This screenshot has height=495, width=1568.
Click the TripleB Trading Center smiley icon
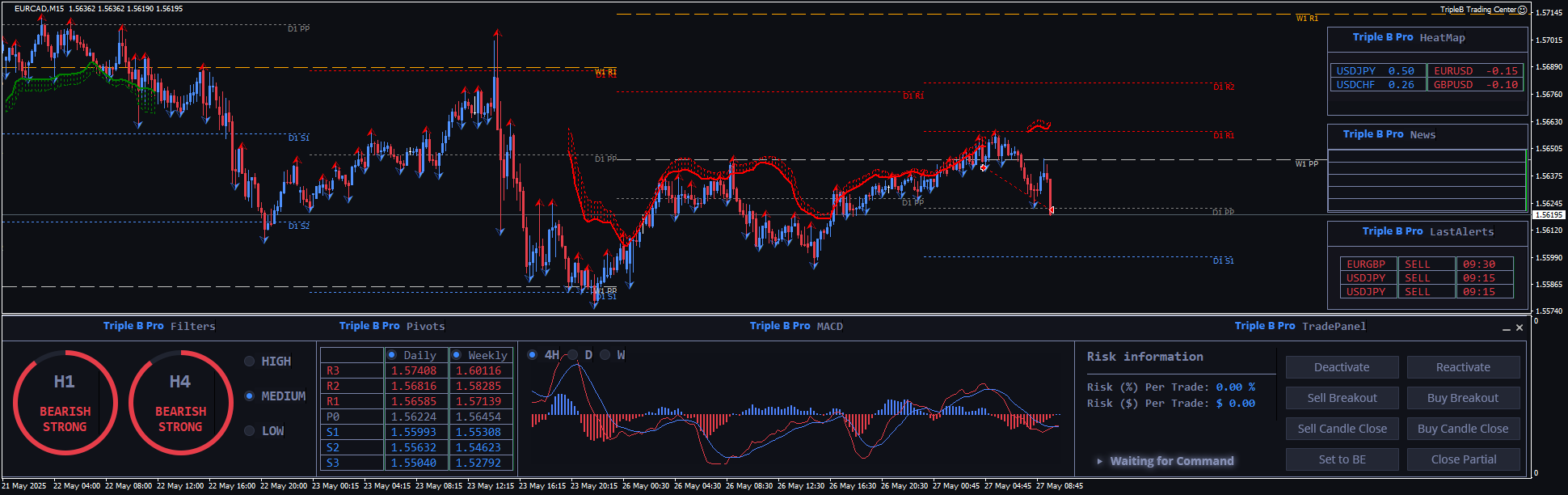pos(1522,10)
